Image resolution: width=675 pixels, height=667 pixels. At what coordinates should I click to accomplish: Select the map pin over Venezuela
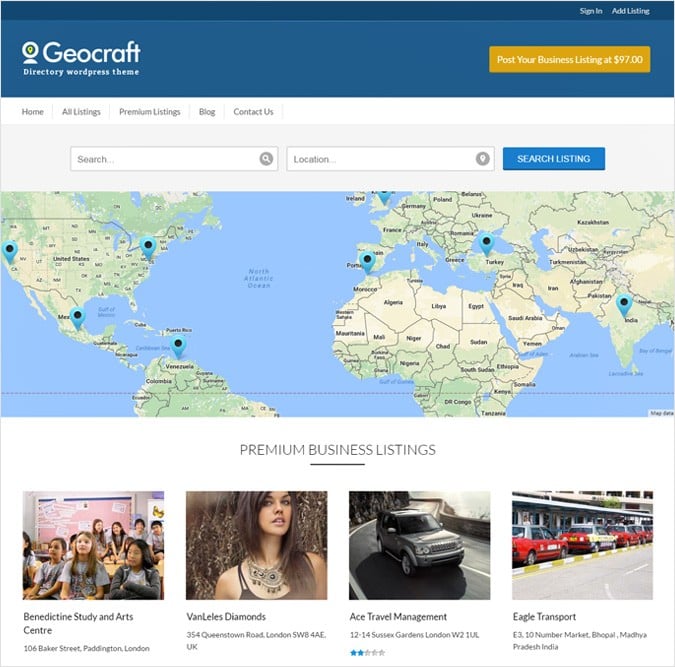coord(178,346)
